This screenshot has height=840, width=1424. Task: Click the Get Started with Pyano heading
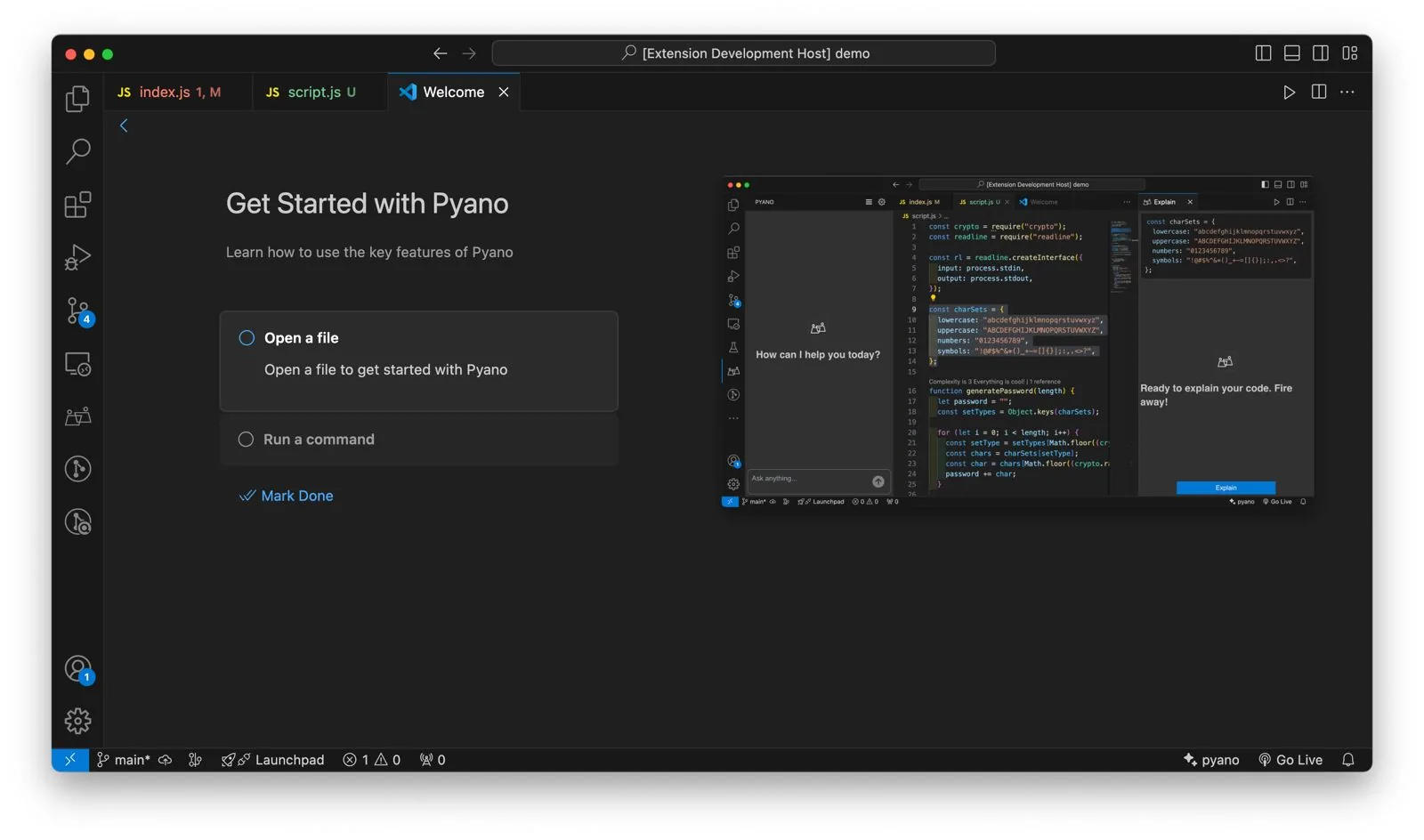point(368,204)
